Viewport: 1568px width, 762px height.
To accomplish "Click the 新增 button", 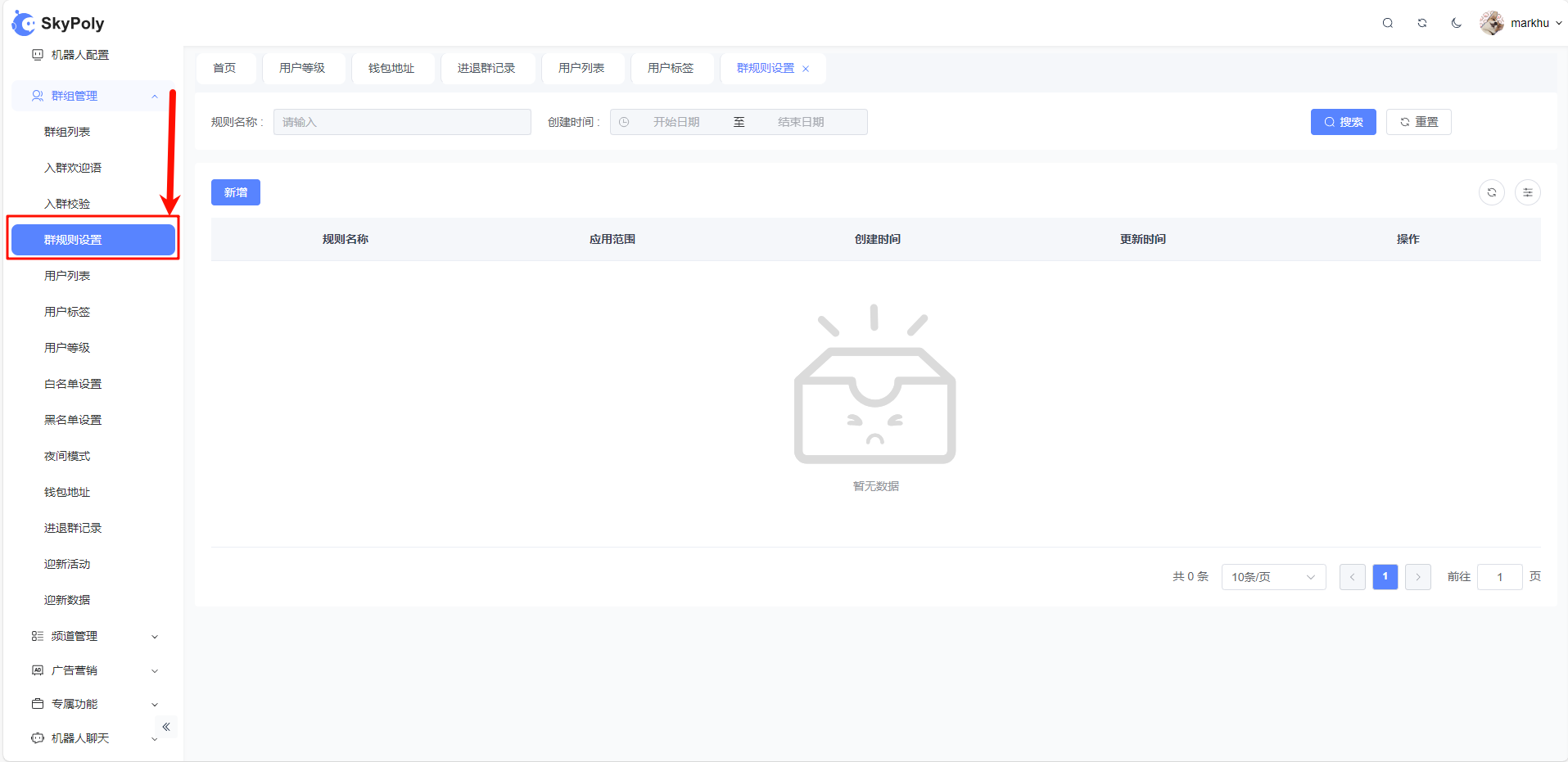I will (235, 192).
